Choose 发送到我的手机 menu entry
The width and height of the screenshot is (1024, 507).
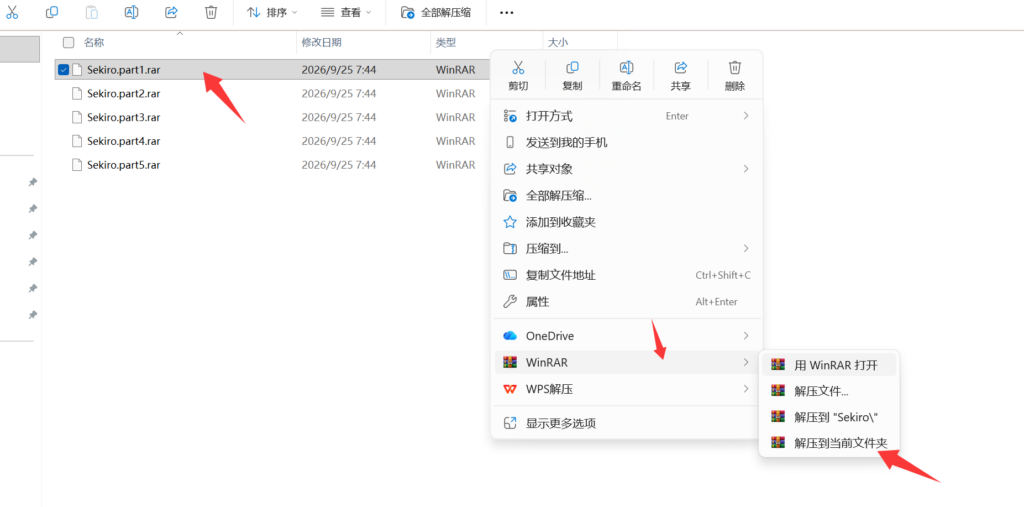[x=626, y=142]
